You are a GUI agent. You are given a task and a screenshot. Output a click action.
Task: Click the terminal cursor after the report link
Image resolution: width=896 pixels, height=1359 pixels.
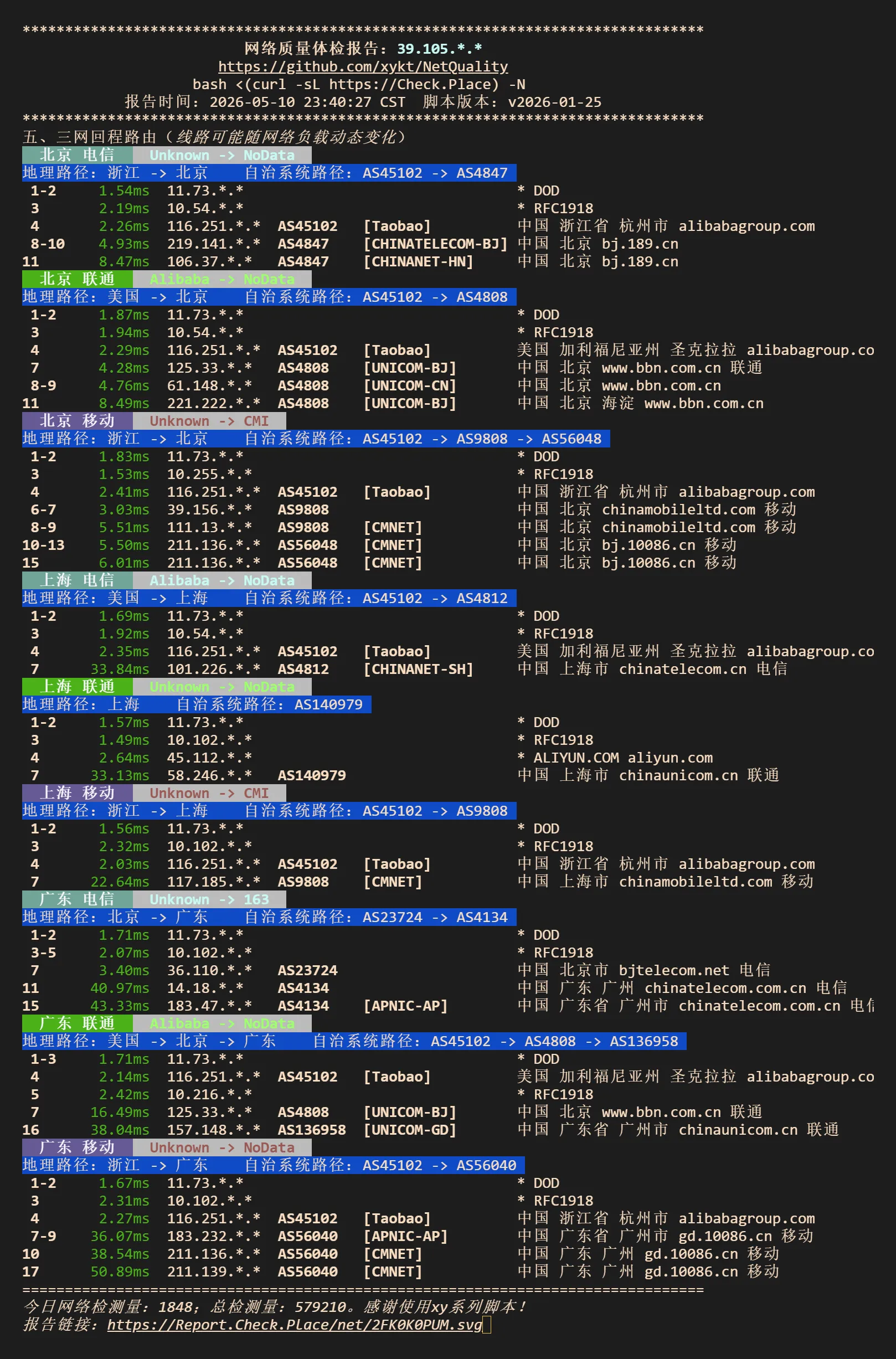click(x=487, y=1324)
